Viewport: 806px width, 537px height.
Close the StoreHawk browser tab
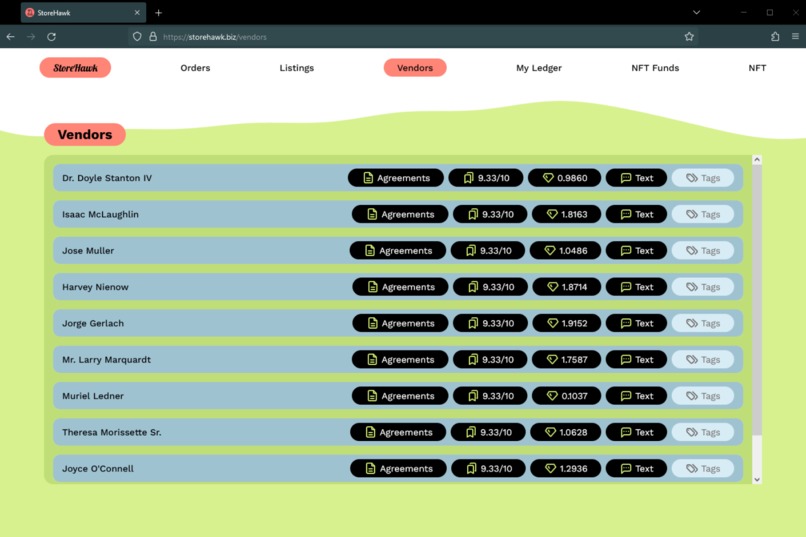(x=137, y=12)
